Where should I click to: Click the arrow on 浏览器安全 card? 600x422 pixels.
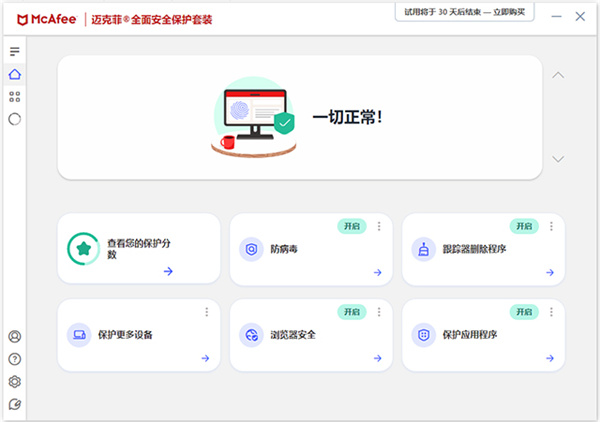tap(377, 358)
